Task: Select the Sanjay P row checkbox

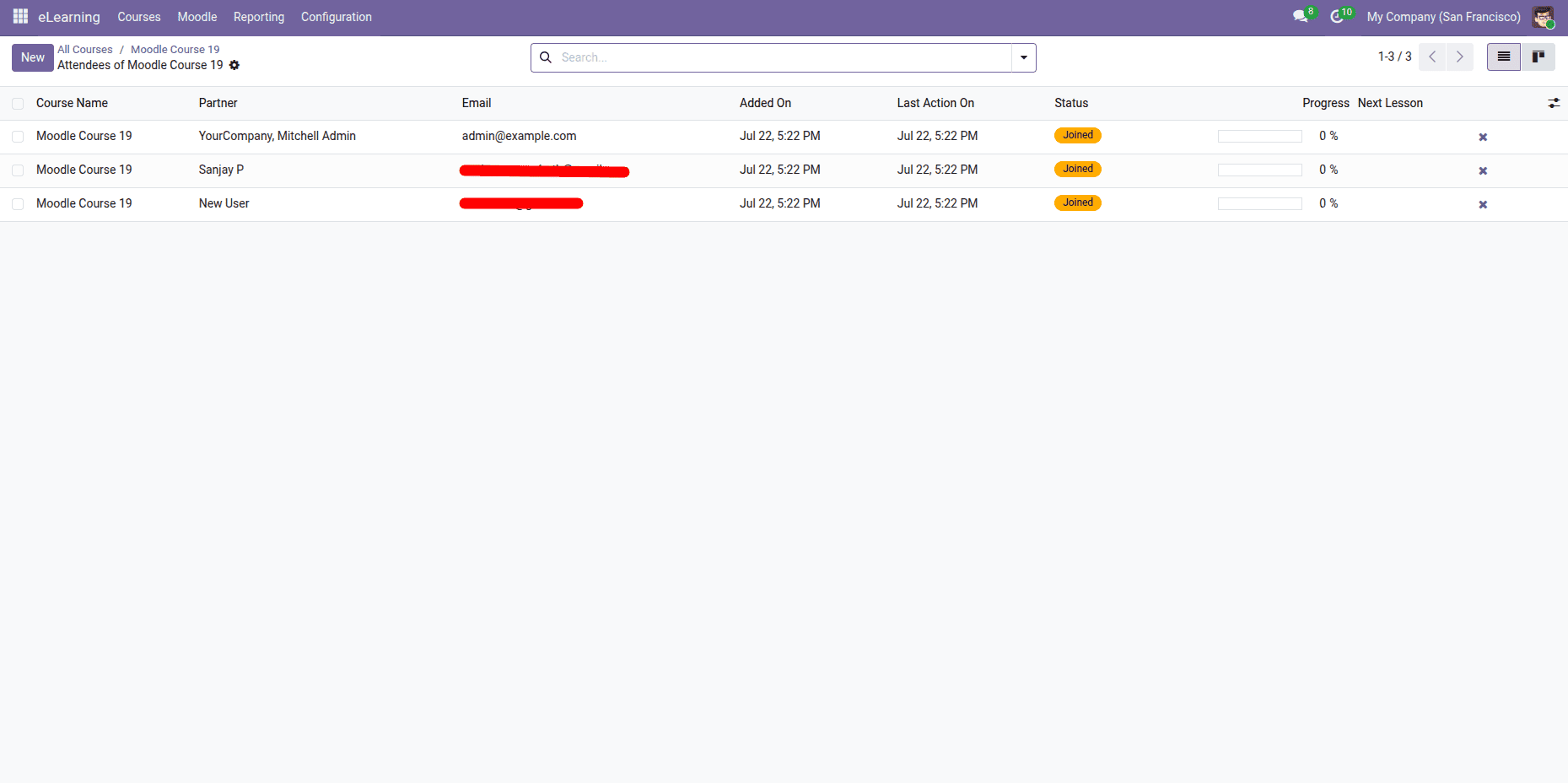Action: pyautogui.click(x=18, y=170)
